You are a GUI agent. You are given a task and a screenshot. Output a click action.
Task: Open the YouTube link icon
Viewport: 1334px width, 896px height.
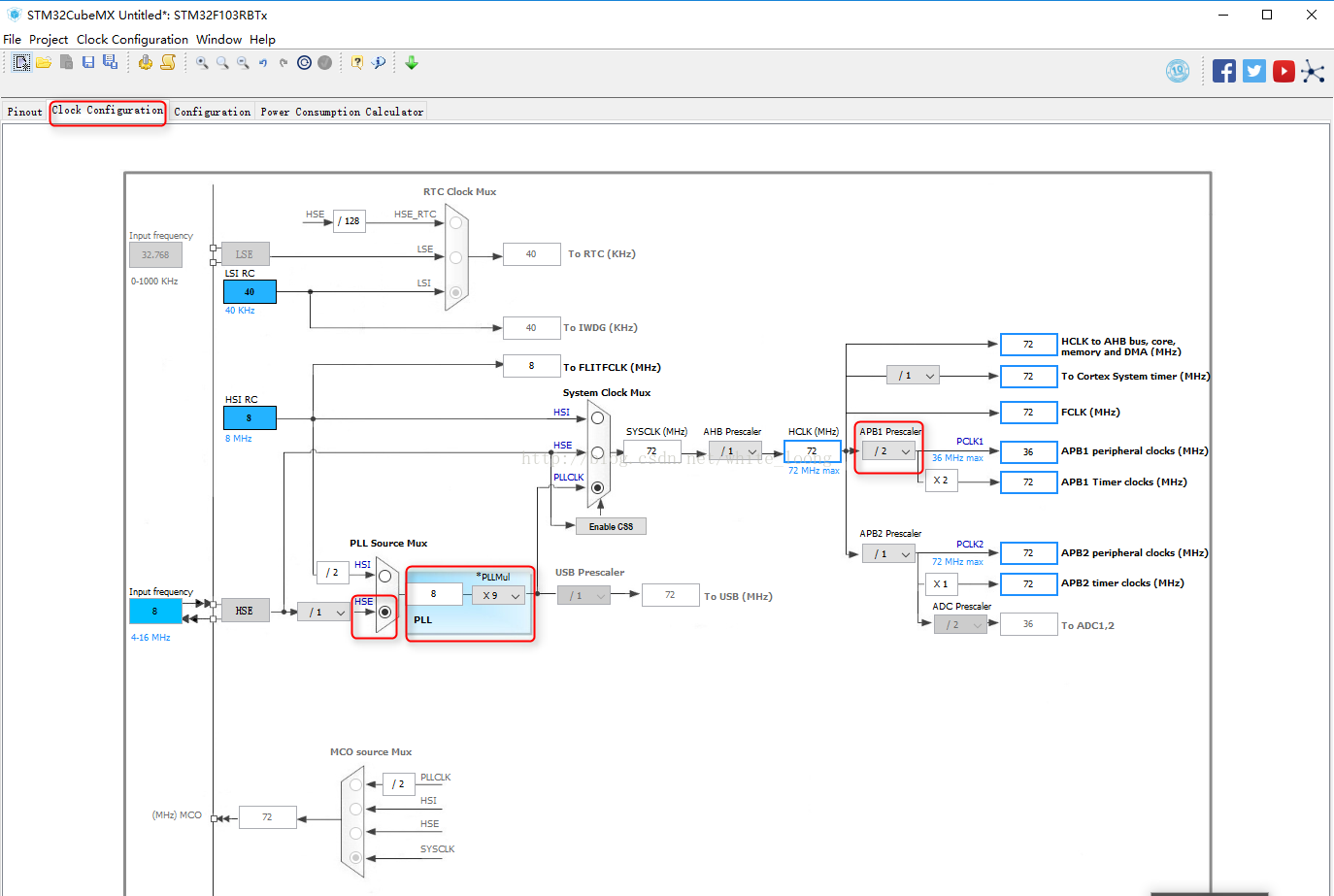click(1284, 71)
